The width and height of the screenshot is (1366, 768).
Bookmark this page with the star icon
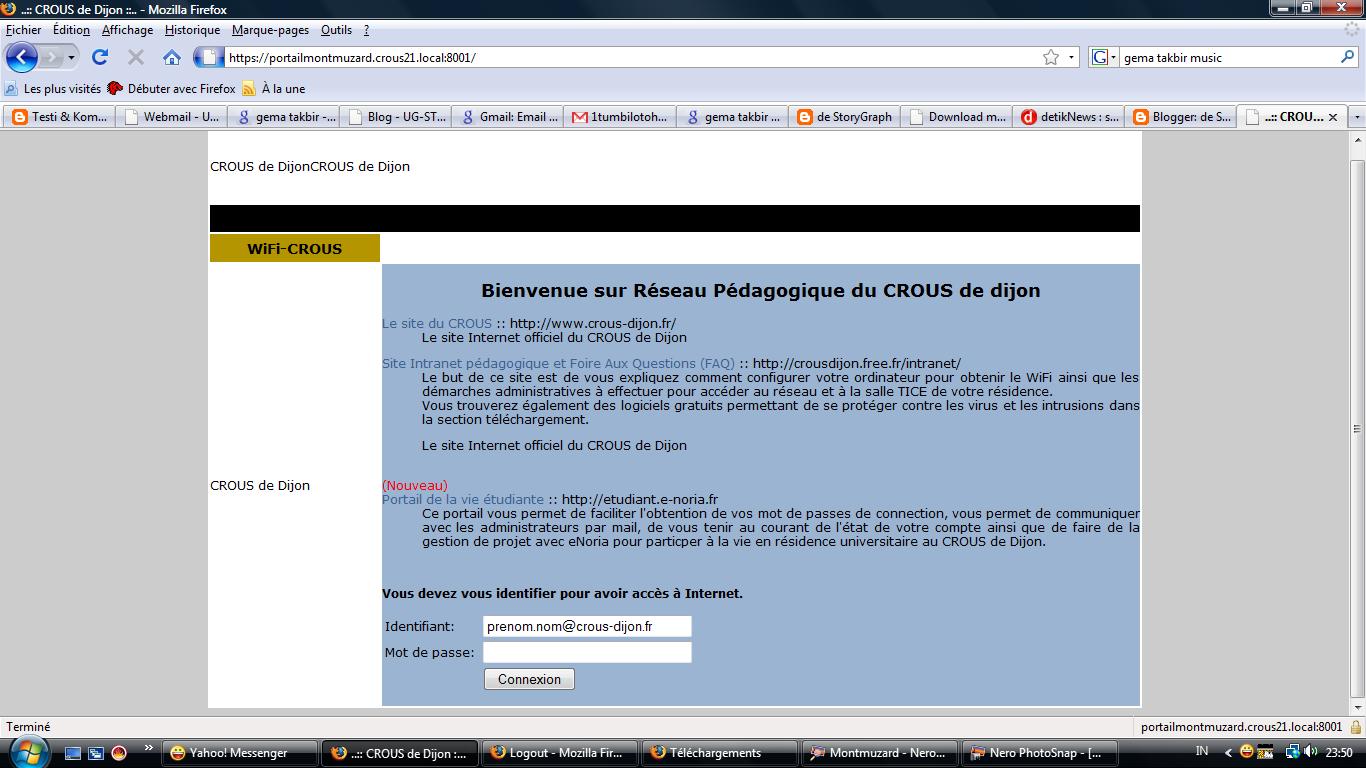1051,57
